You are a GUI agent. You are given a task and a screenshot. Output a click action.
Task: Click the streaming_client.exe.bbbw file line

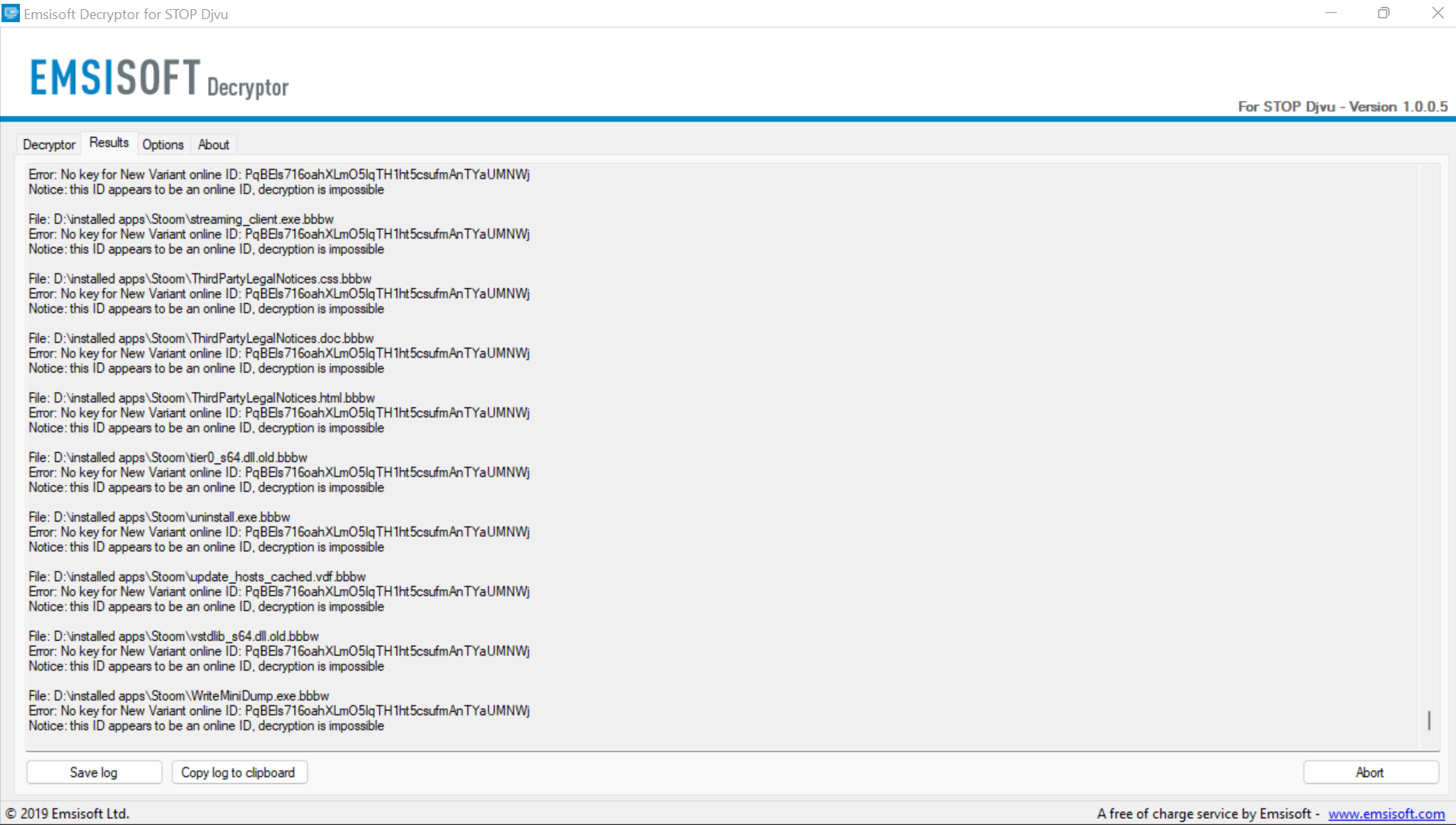pos(181,219)
